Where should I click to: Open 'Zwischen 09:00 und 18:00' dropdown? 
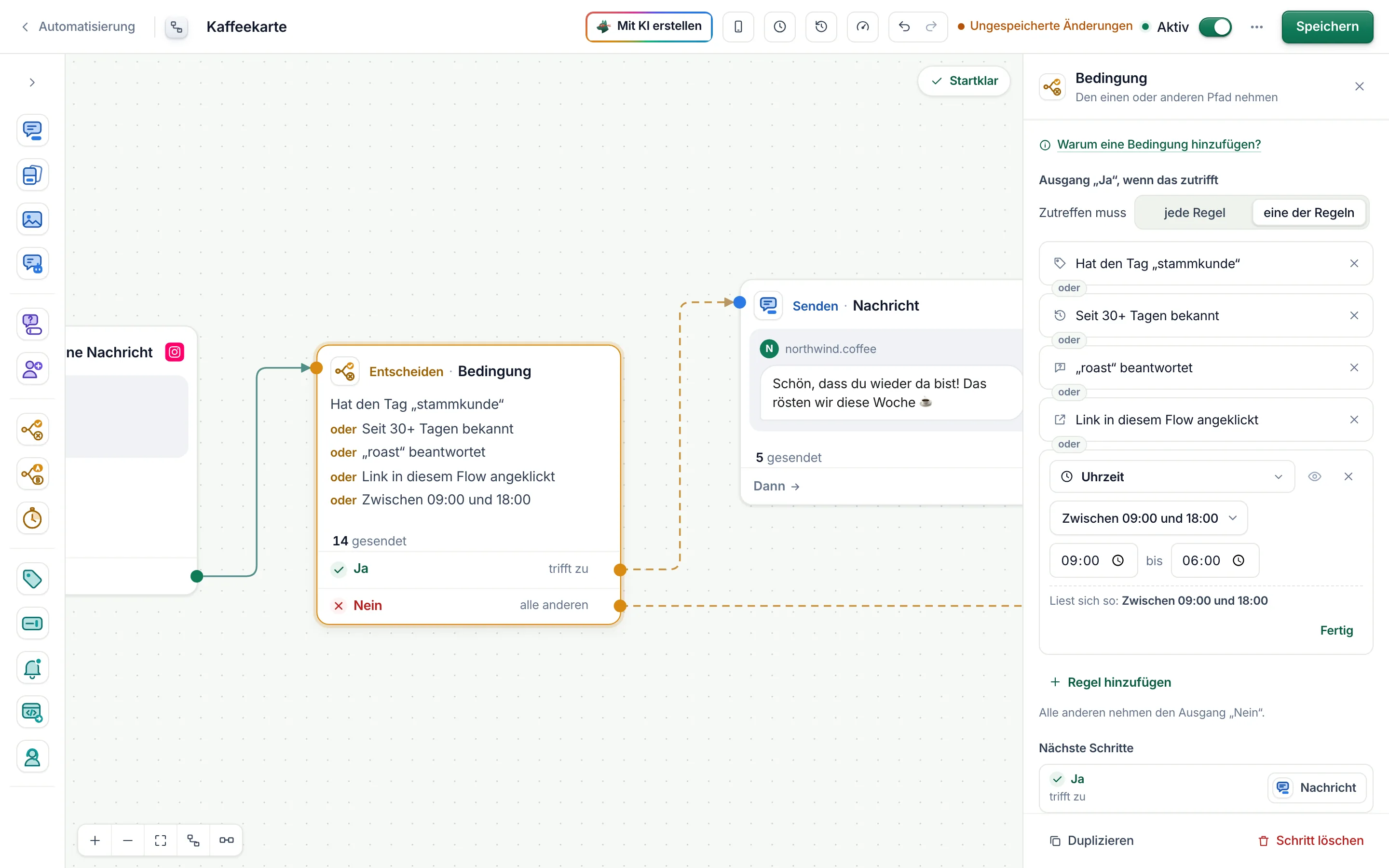[1148, 518]
